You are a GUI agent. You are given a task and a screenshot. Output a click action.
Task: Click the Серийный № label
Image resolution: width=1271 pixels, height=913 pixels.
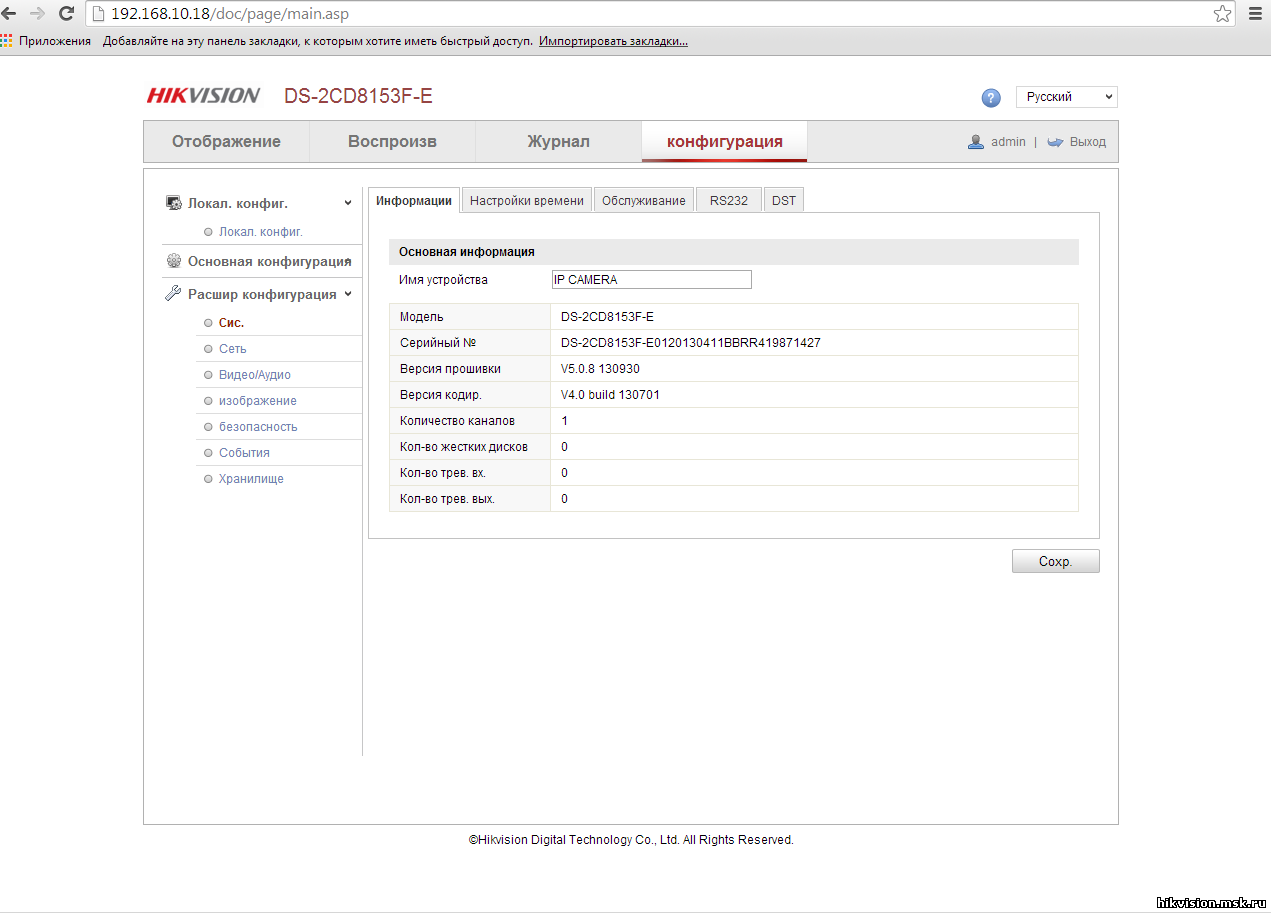coord(437,343)
